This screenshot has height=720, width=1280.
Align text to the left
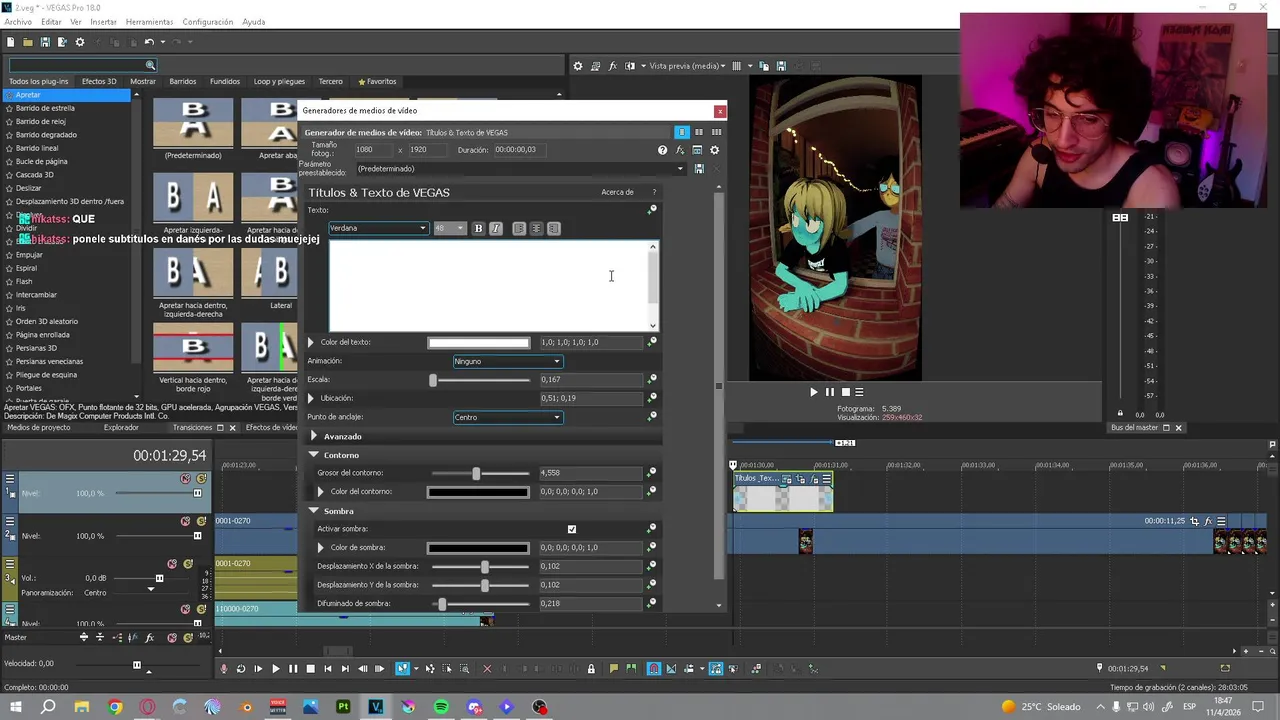[x=519, y=228]
